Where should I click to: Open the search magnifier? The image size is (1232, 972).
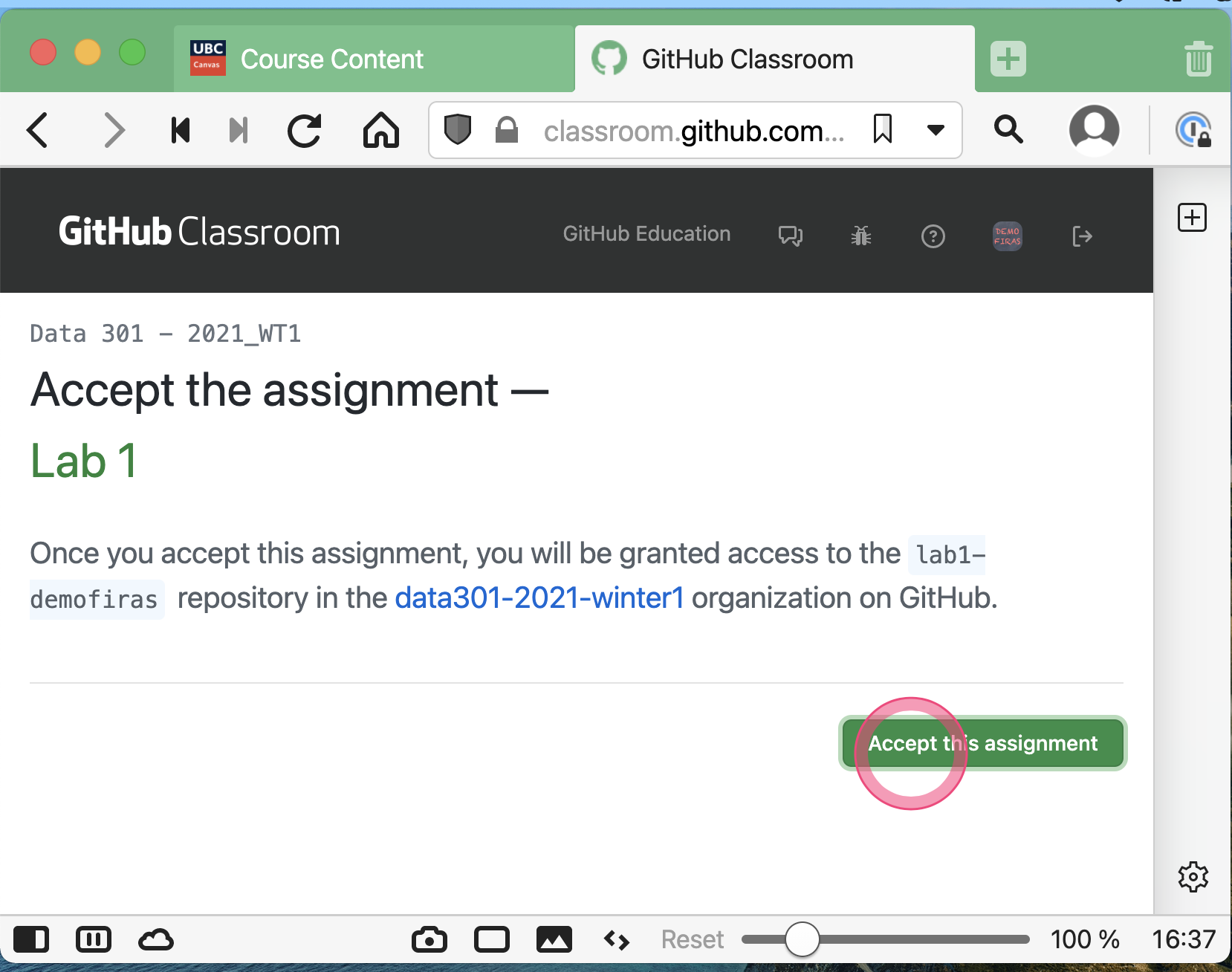[1008, 129]
